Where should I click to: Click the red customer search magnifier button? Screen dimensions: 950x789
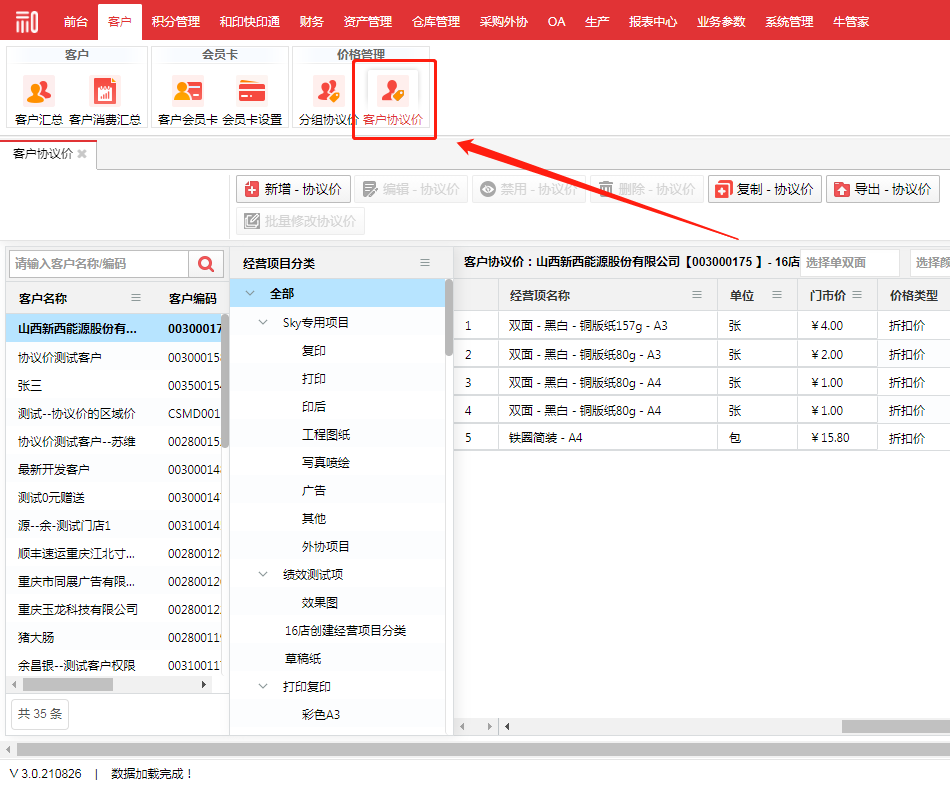pyautogui.click(x=206, y=264)
